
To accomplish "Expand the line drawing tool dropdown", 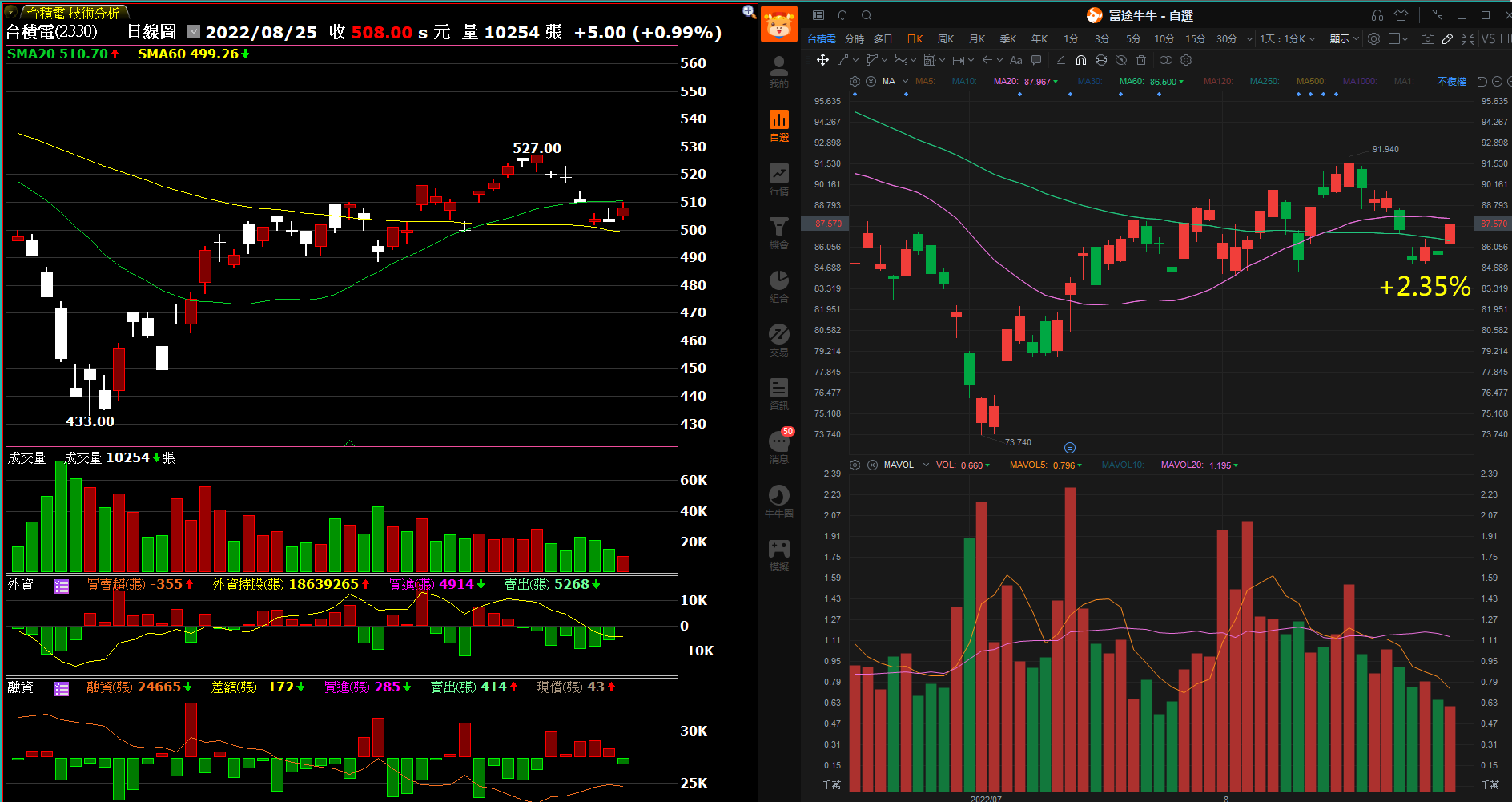I will click(855, 60).
